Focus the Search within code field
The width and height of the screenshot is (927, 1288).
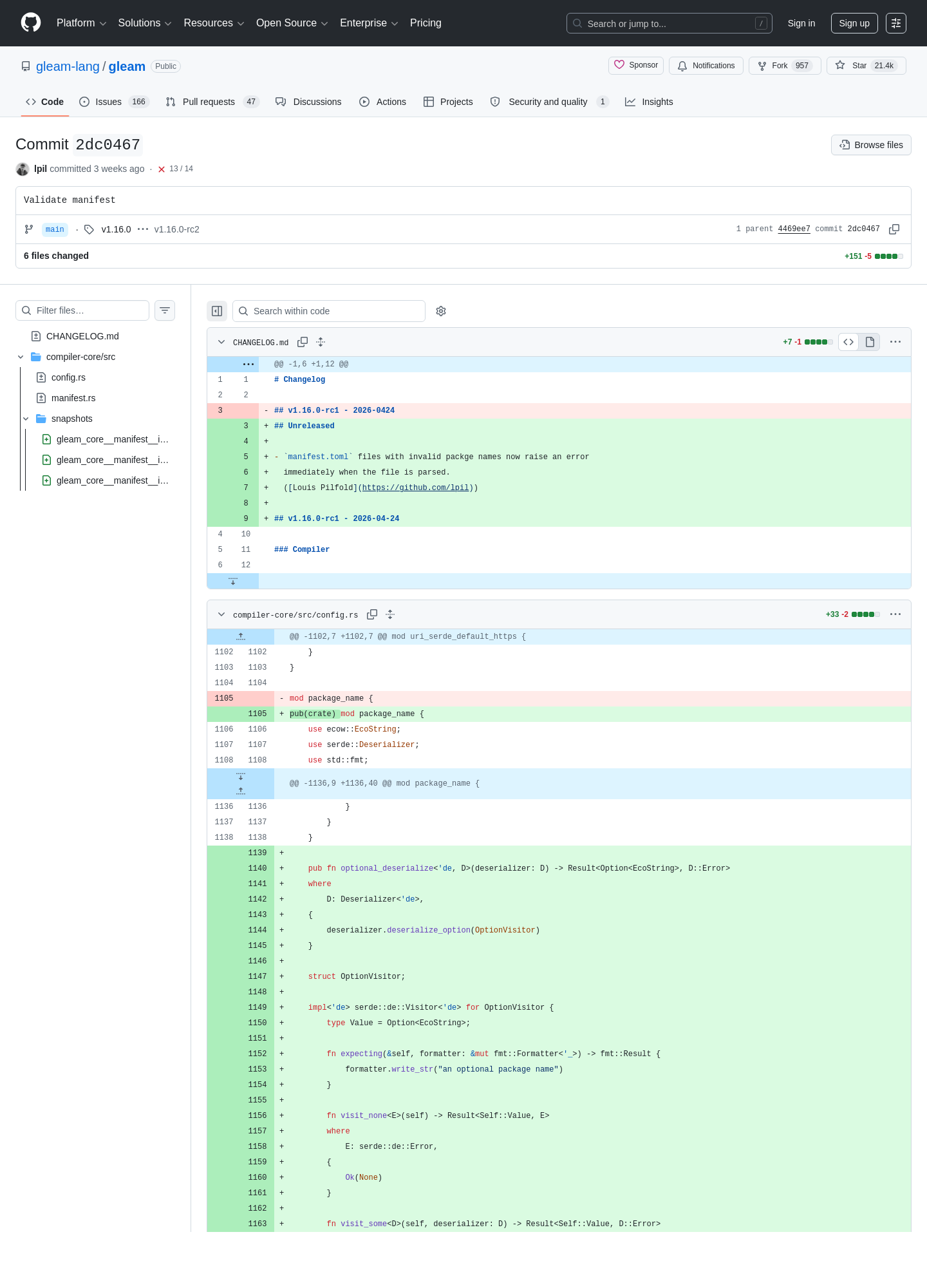[x=329, y=311]
